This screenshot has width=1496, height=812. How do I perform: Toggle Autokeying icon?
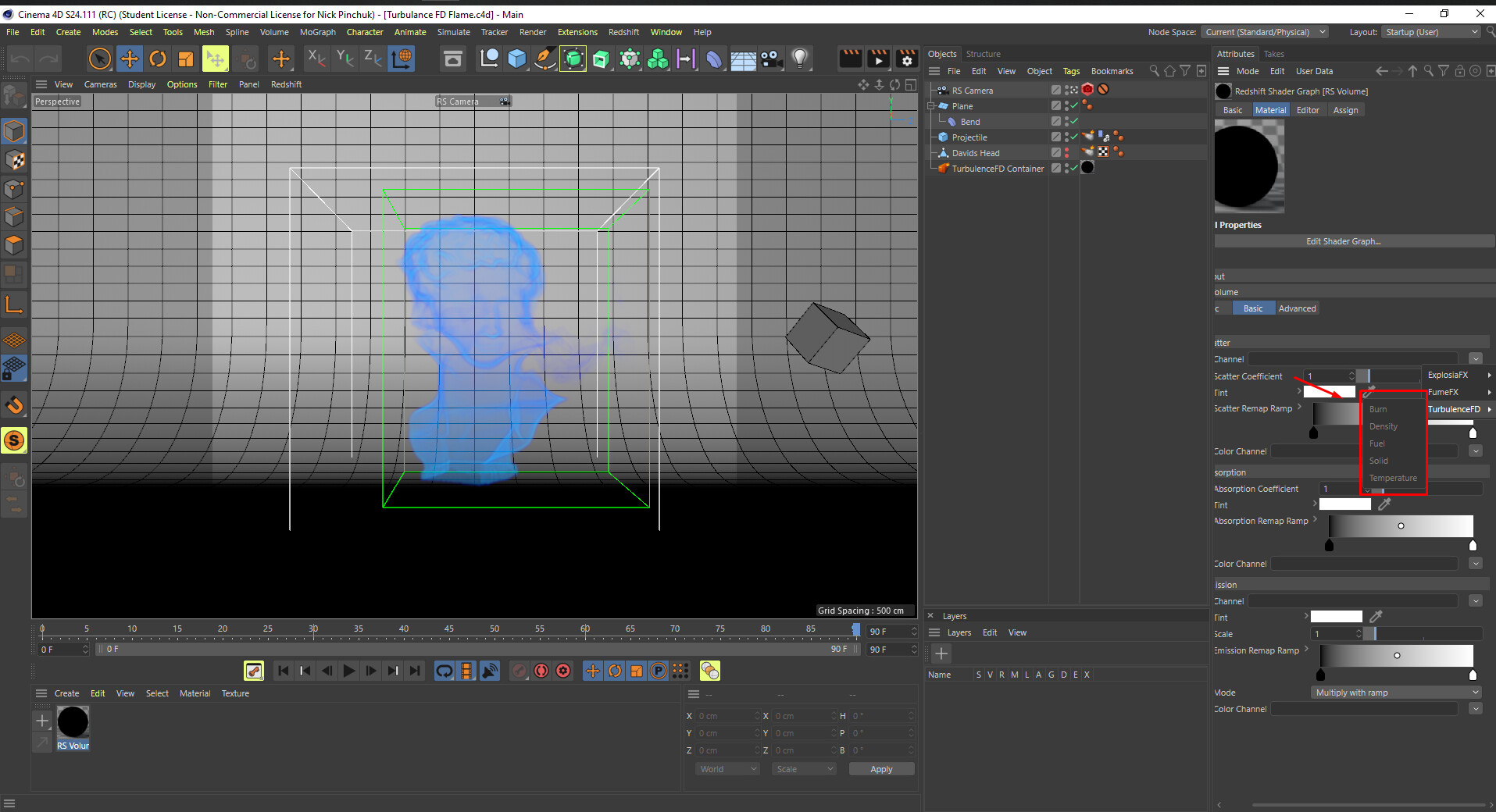[x=541, y=671]
